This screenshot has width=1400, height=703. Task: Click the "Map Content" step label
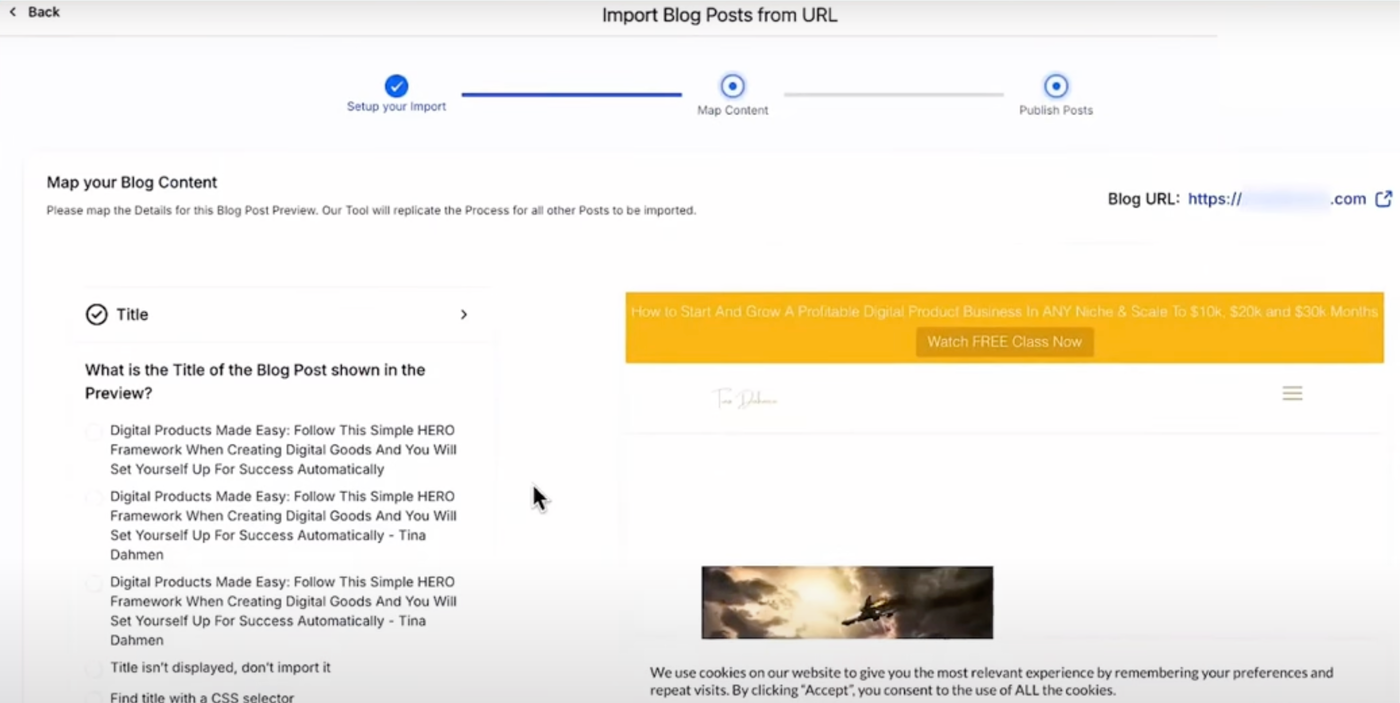[x=732, y=111]
